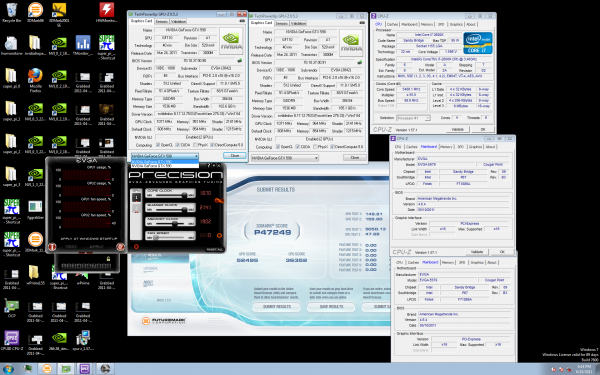This screenshot has height=375, width=600.
Task: Click the red info icon on EVGA monitor panel
Action: pos(52,247)
